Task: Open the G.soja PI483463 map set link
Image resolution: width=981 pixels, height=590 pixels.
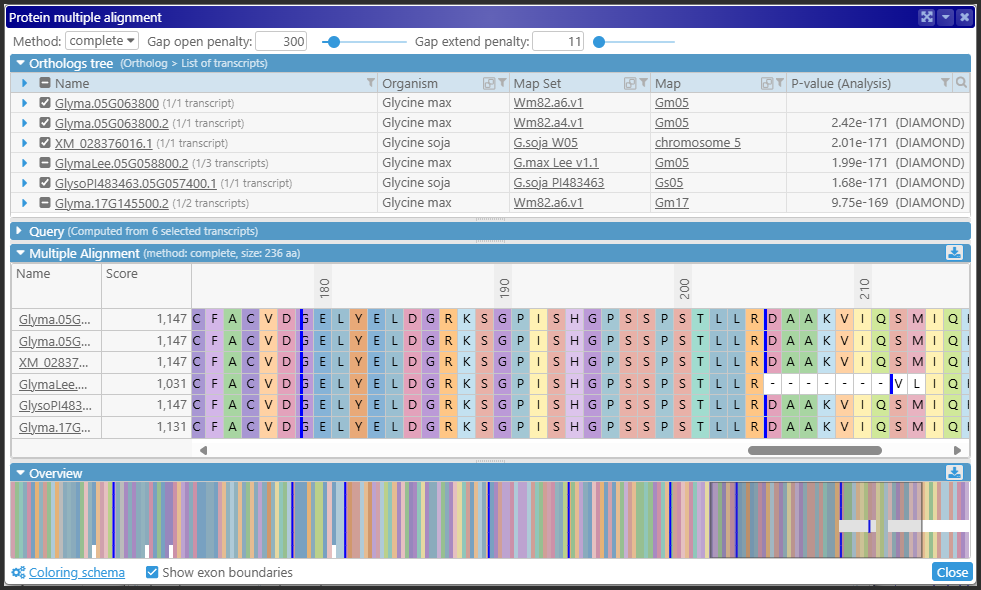Action: [x=559, y=183]
